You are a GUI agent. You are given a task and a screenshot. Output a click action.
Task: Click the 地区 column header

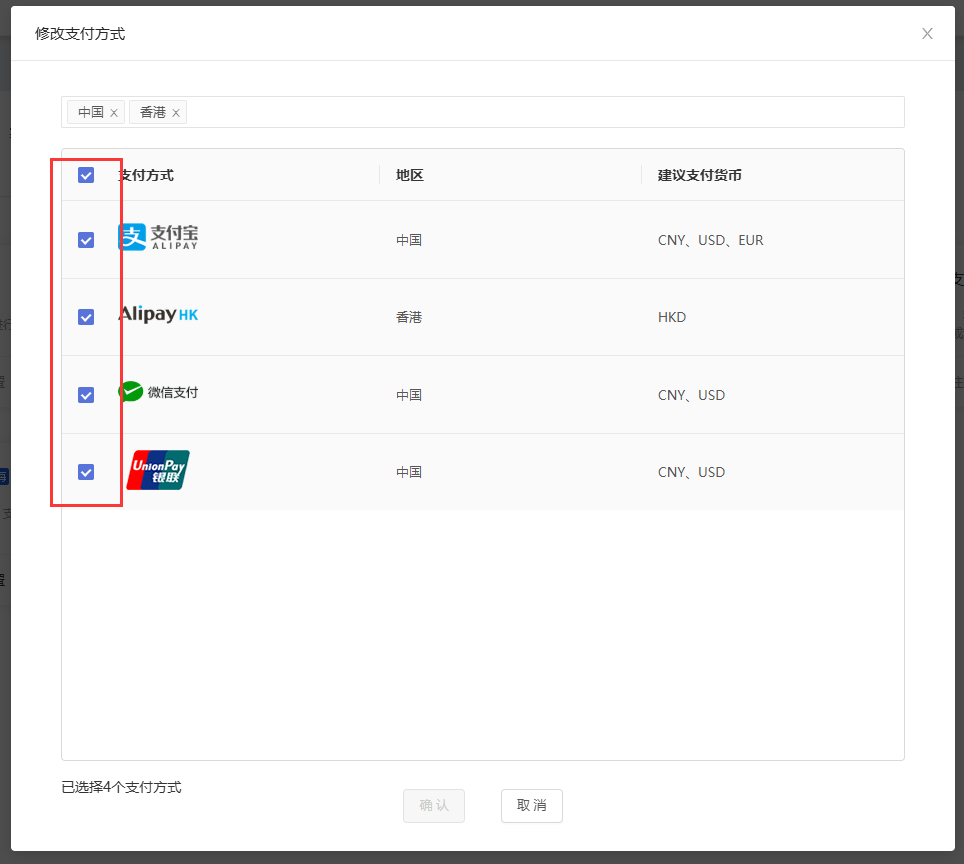click(410, 175)
